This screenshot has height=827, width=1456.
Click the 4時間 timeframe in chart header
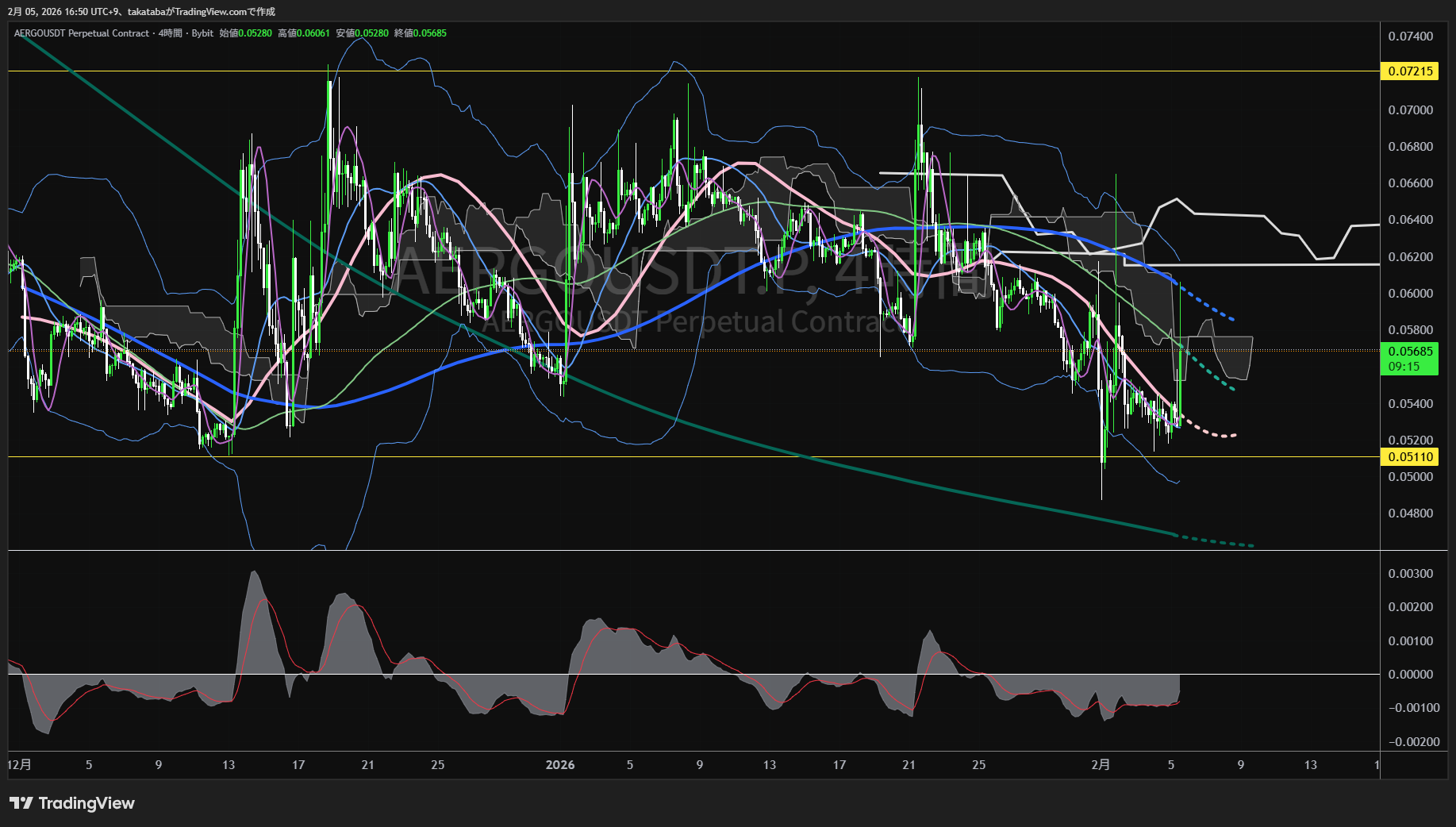pyautogui.click(x=170, y=33)
